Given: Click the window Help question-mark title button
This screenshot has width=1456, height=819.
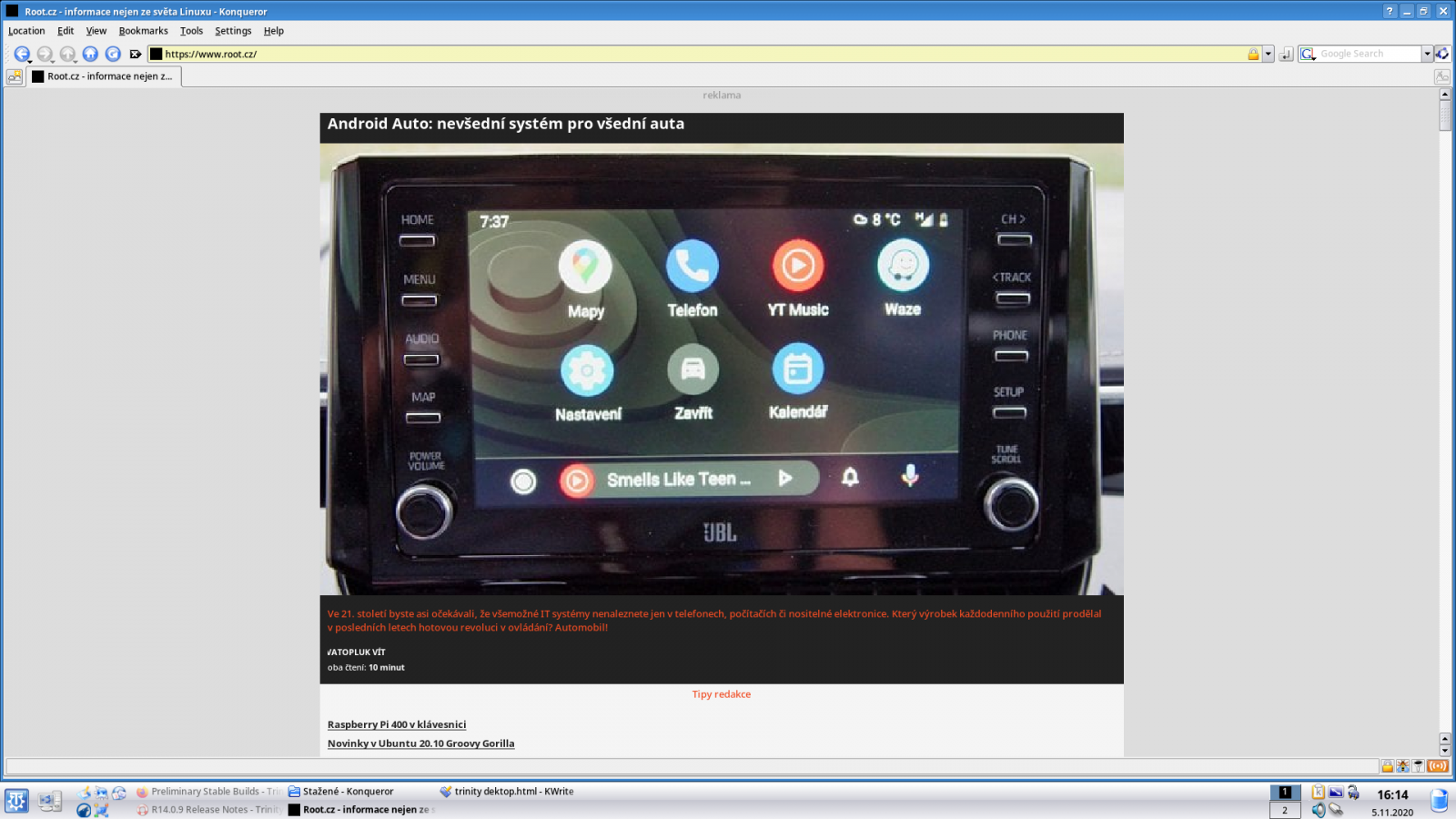Looking at the screenshot, I should point(1389,11).
